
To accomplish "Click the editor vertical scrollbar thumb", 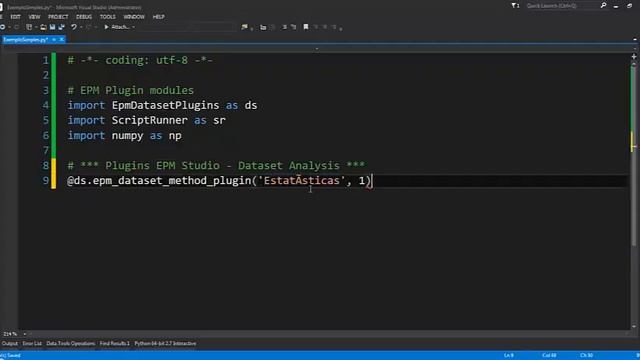I will pyautogui.click(x=633, y=155).
